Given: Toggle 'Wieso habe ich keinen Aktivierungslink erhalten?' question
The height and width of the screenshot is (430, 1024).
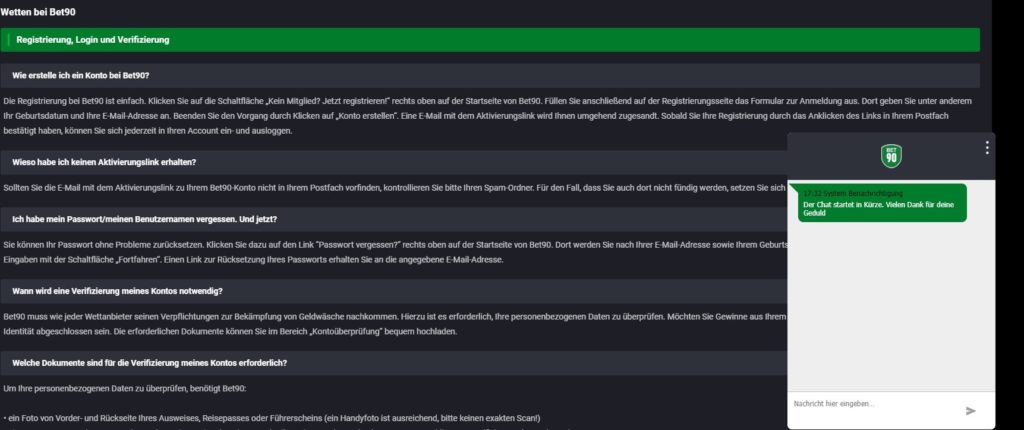Looking at the screenshot, I should click(x=394, y=162).
